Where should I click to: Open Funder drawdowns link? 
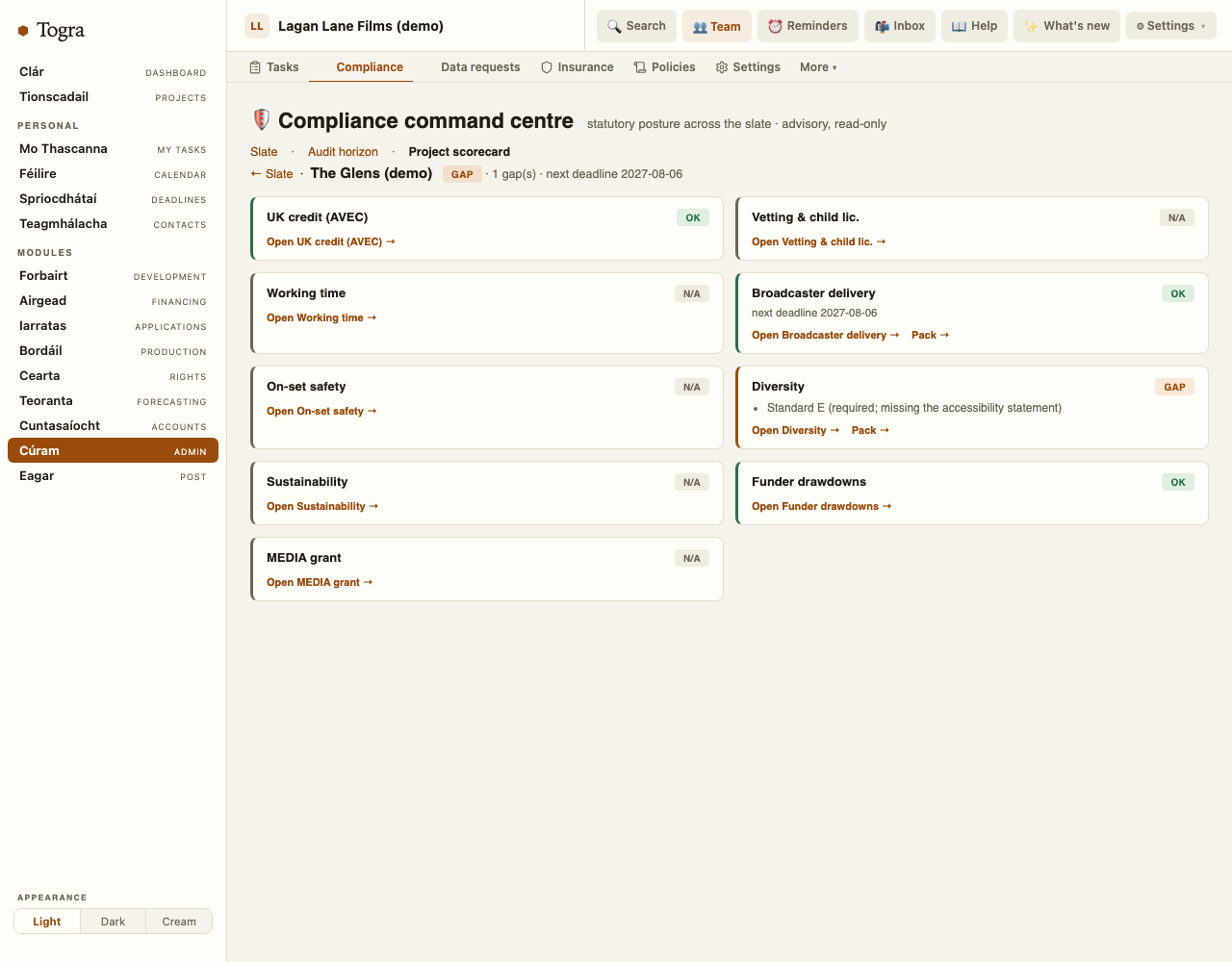coord(822,506)
